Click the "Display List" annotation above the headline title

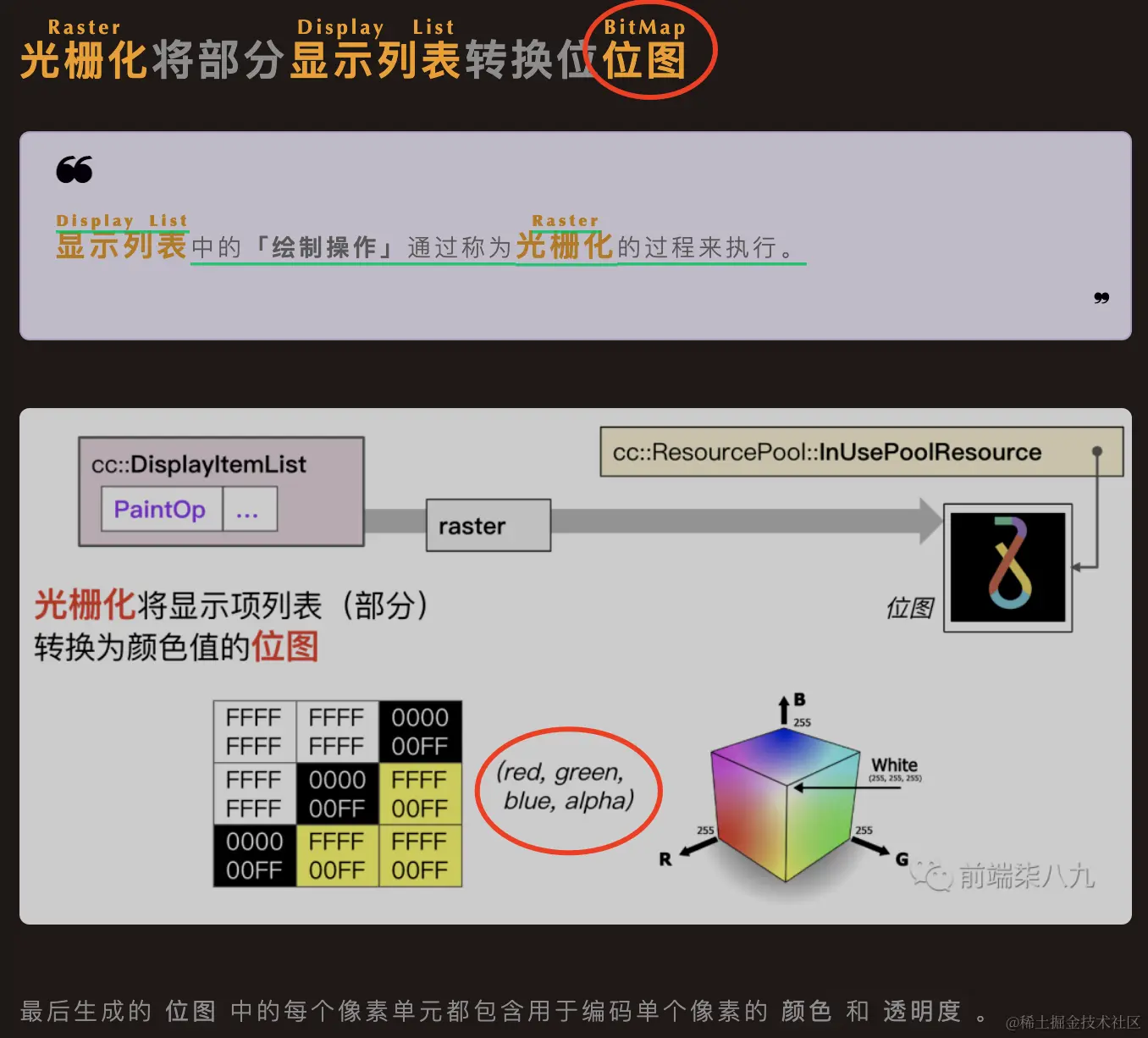(376, 27)
